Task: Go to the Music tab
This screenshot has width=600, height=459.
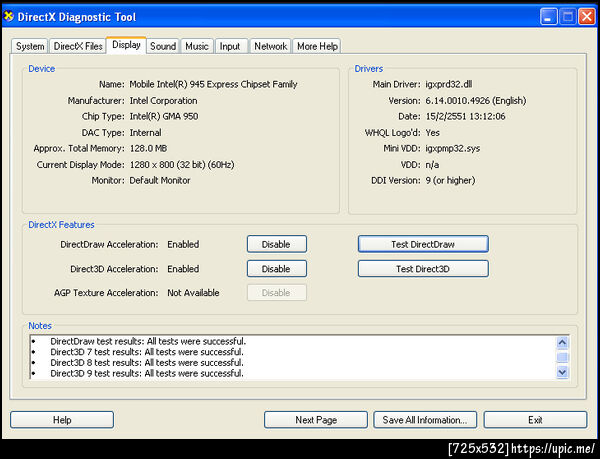Action: (197, 46)
